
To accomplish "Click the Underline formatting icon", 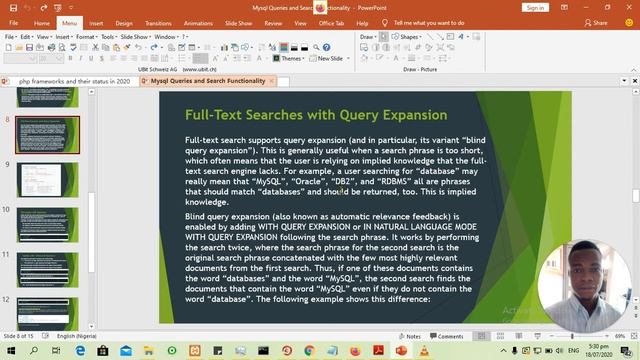I will (91, 58).
